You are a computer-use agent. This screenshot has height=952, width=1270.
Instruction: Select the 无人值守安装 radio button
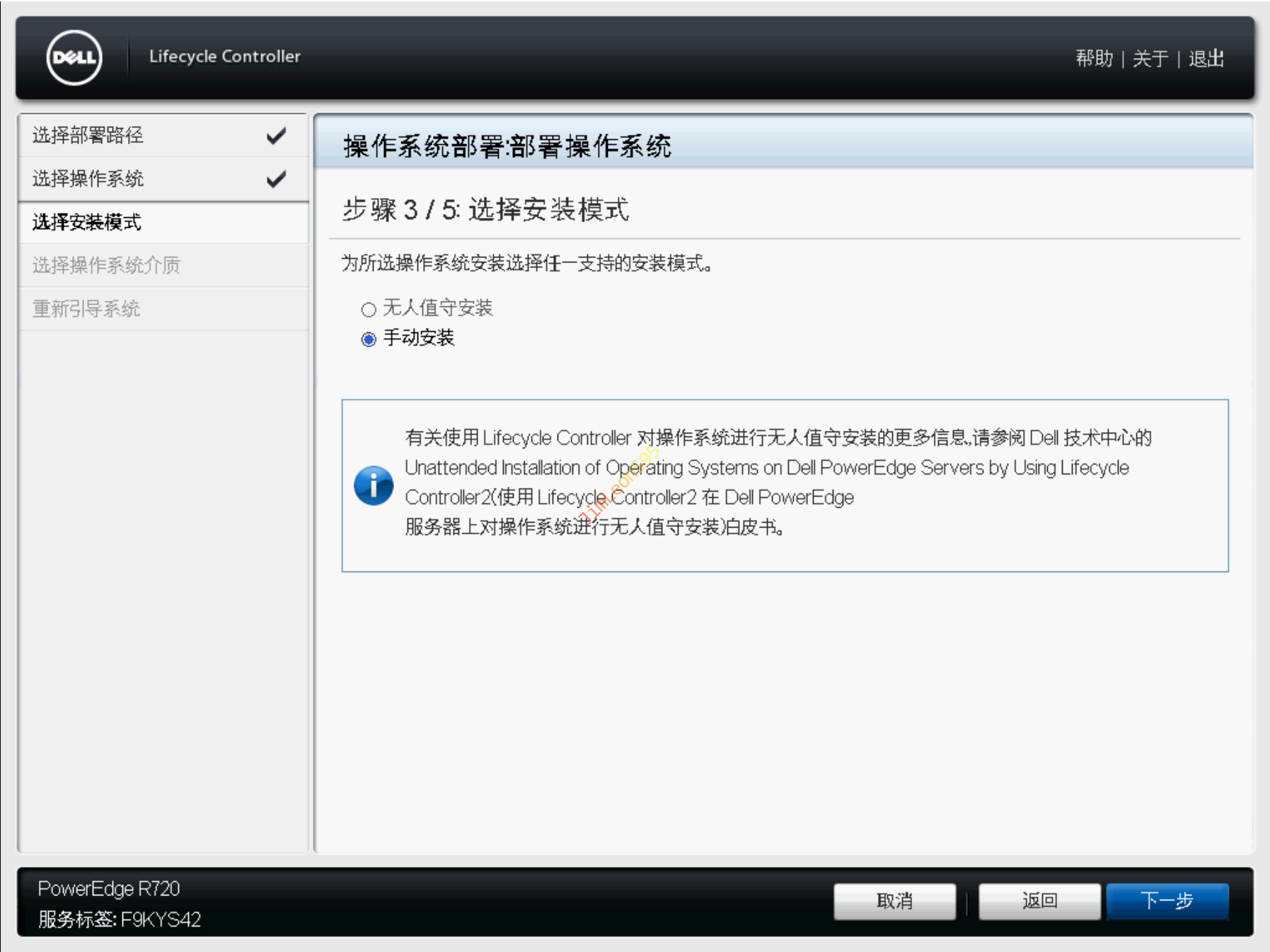pos(369,310)
